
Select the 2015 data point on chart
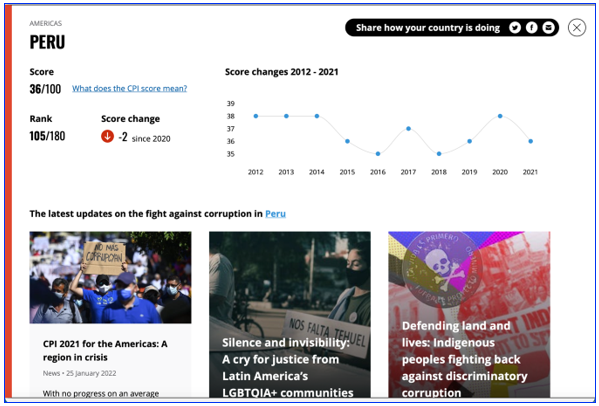coord(347,141)
